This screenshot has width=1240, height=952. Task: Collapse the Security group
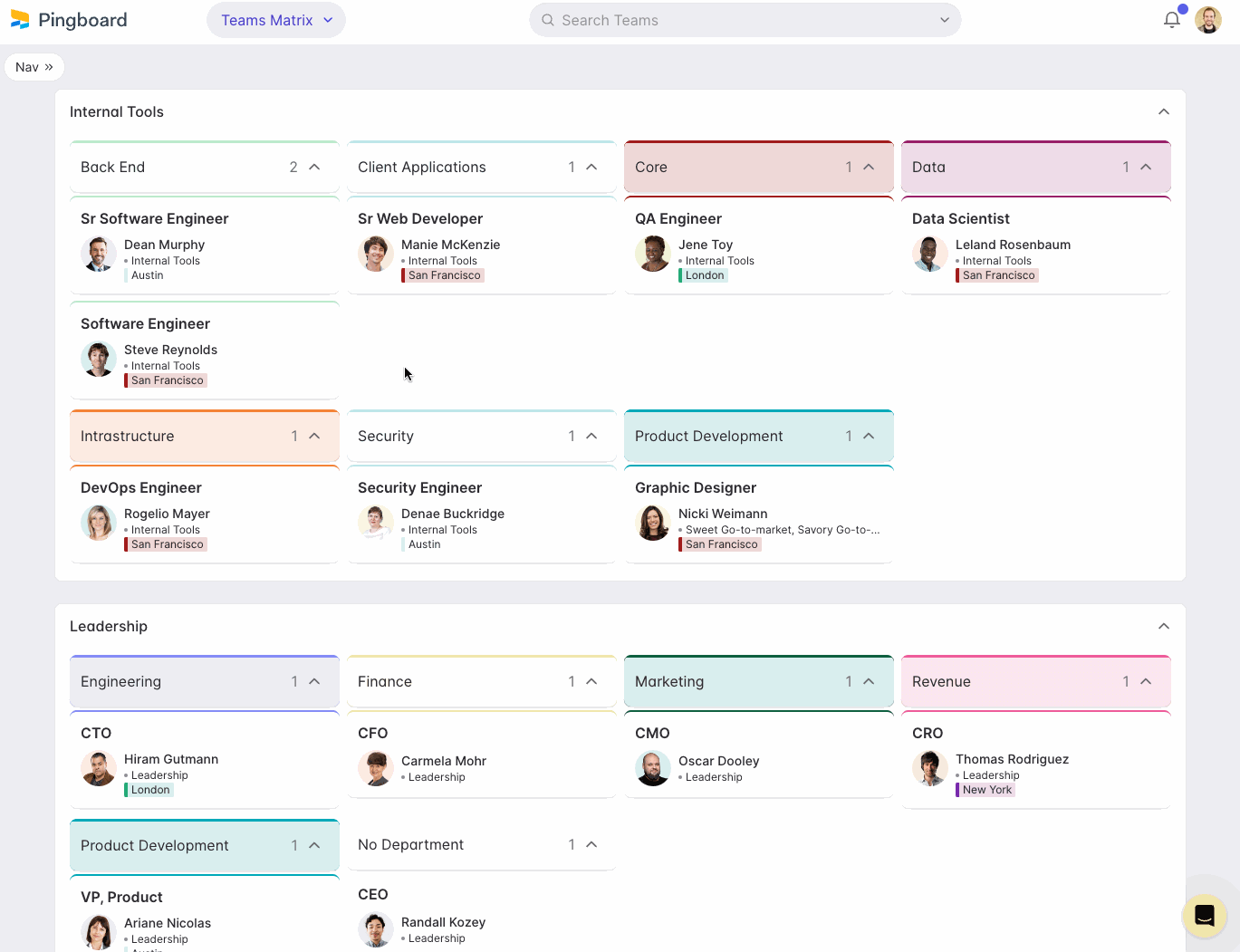coord(591,436)
